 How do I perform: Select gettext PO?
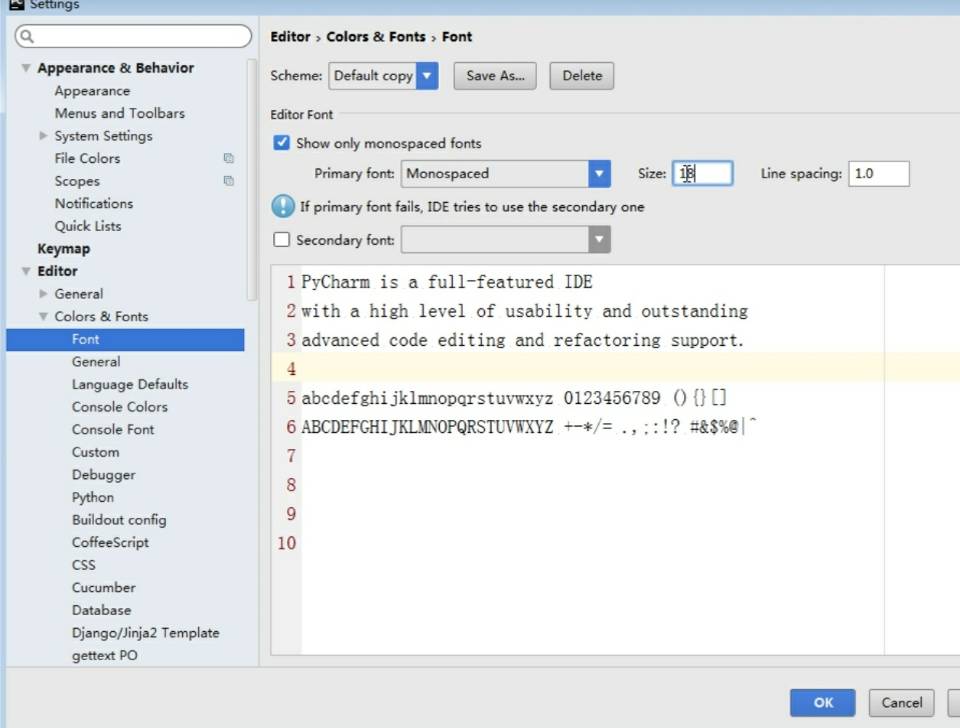(105, 655)
